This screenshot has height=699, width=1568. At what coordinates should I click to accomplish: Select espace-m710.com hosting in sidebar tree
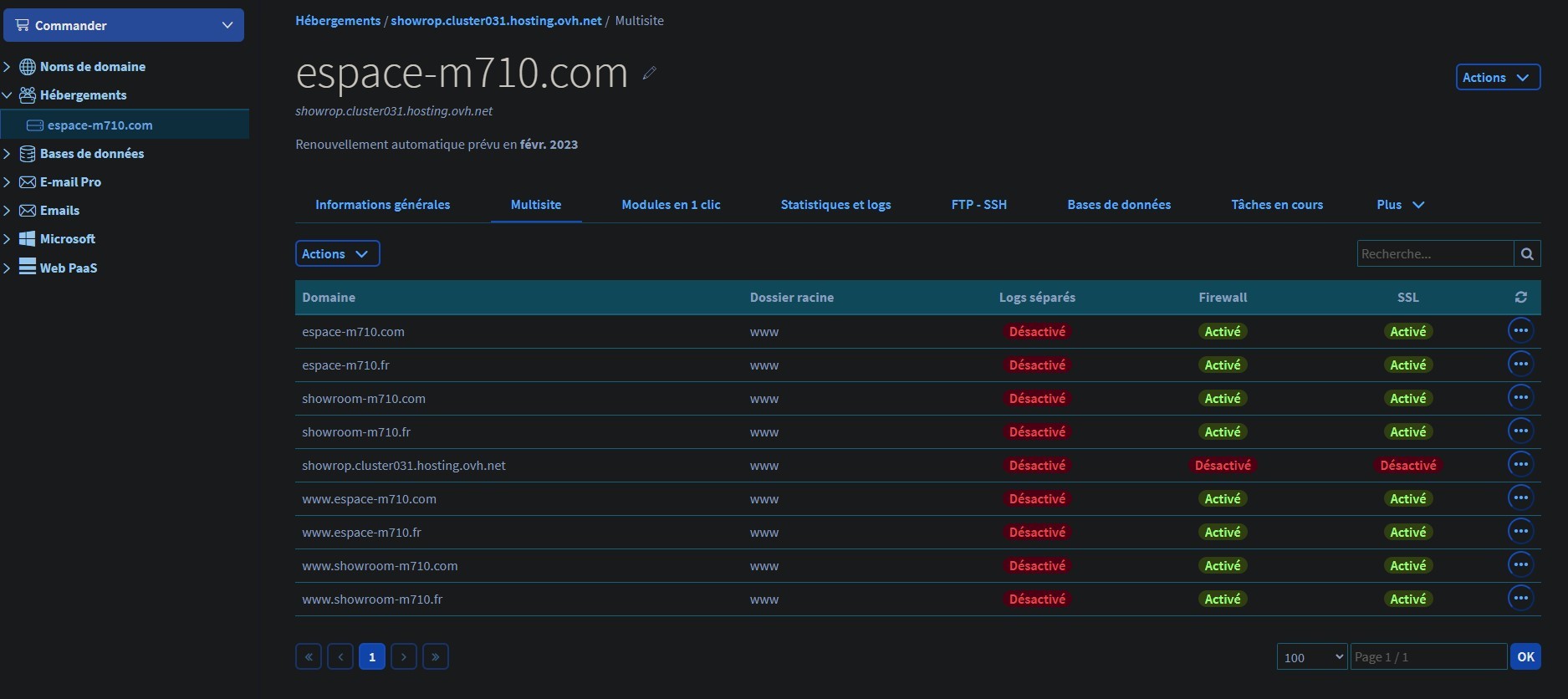(125, 125)
